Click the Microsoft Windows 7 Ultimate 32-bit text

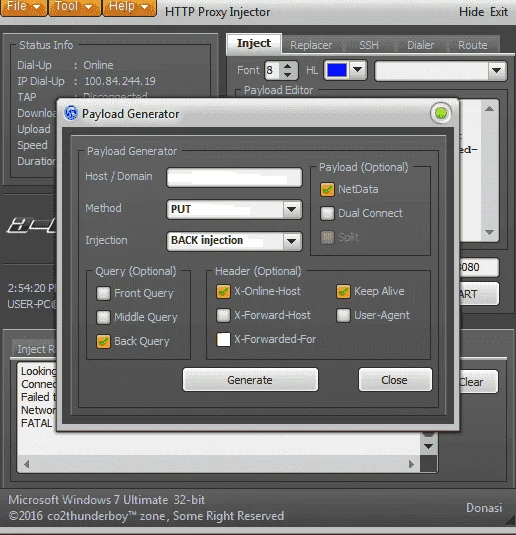tap(106, 500)
